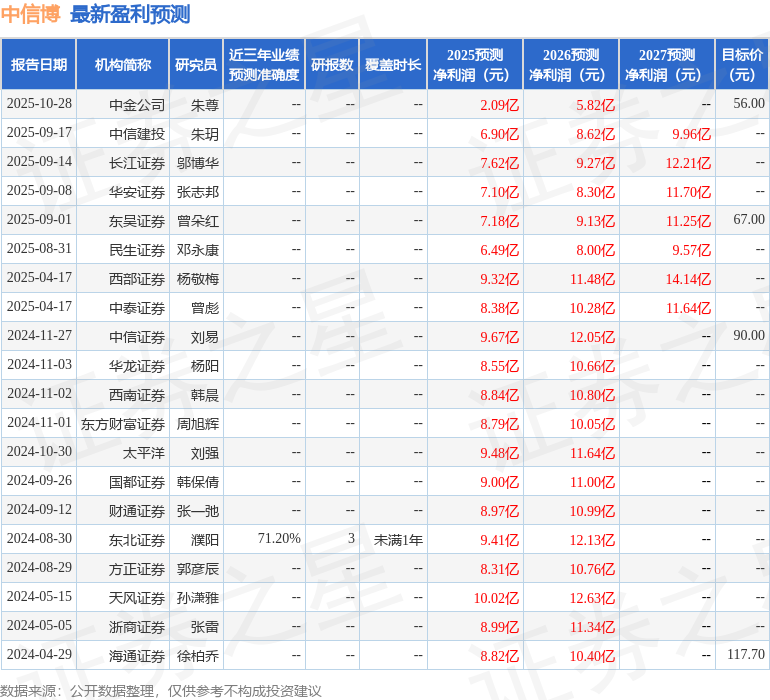Click 天风证券 2025 forecast 10.02亿
Image resolution: width=770 pixels, height=700 pixels.
(x=496, y=598)
